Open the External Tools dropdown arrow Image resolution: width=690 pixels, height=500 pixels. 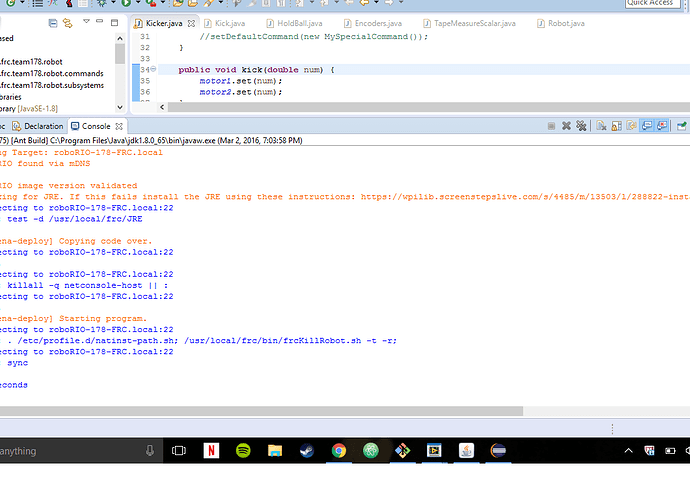[x=163, y=3]
